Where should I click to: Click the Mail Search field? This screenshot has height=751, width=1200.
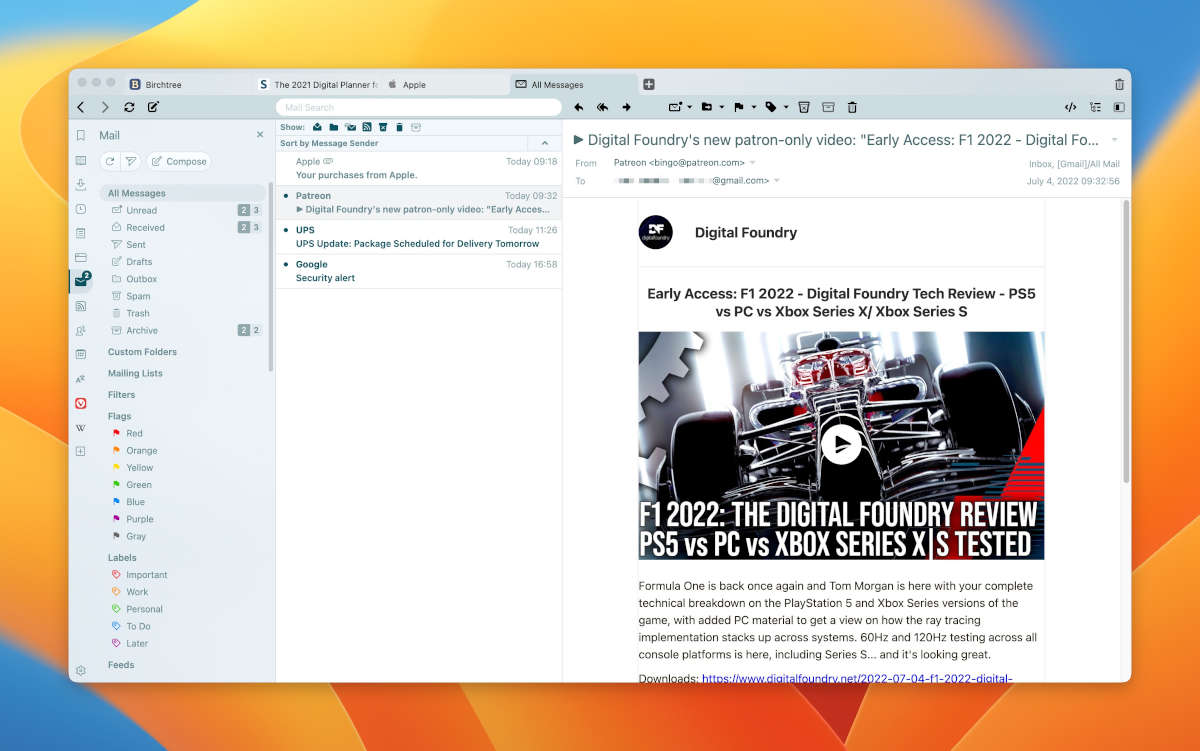419,107
